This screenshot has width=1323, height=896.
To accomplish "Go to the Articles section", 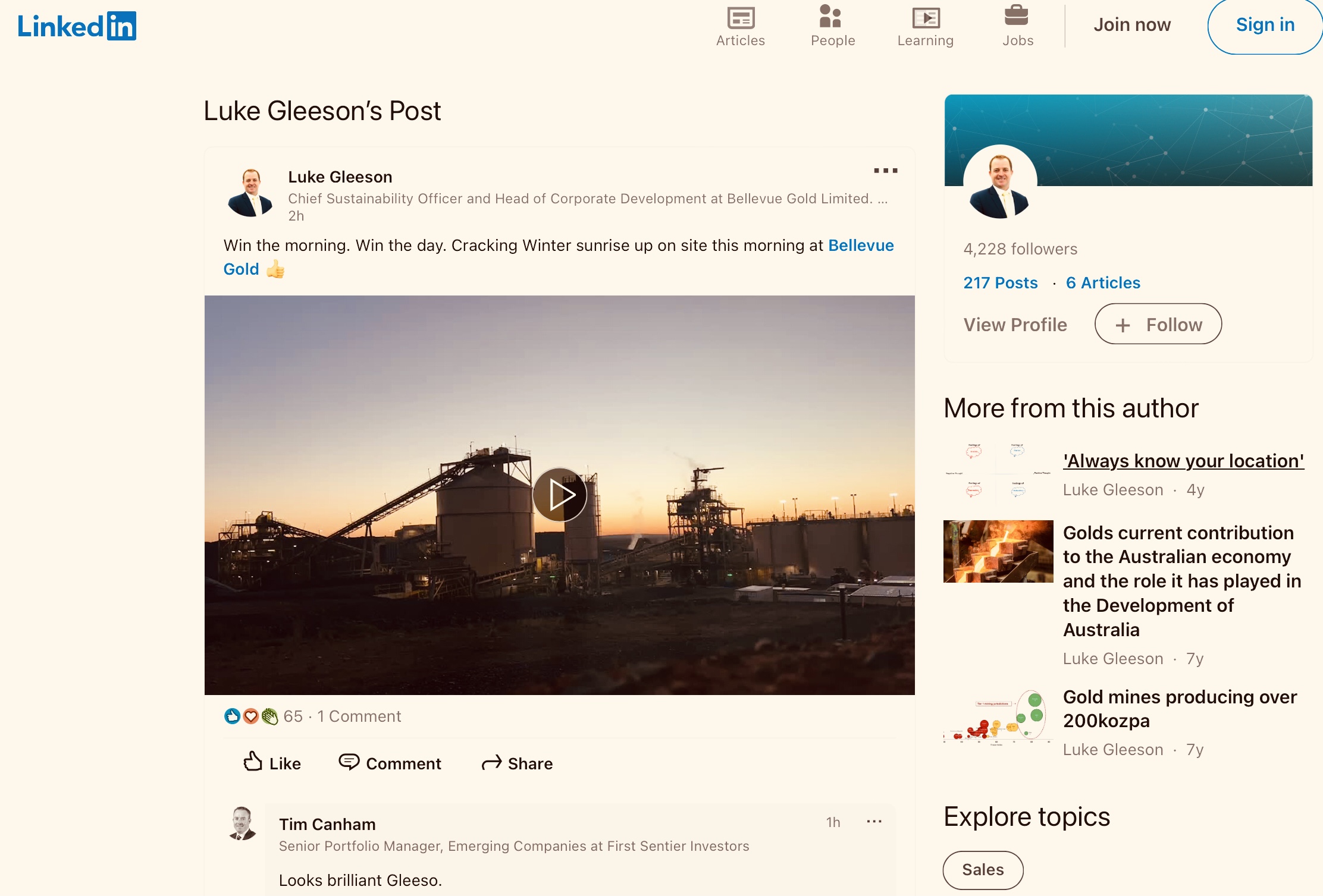I will [740, 27].
